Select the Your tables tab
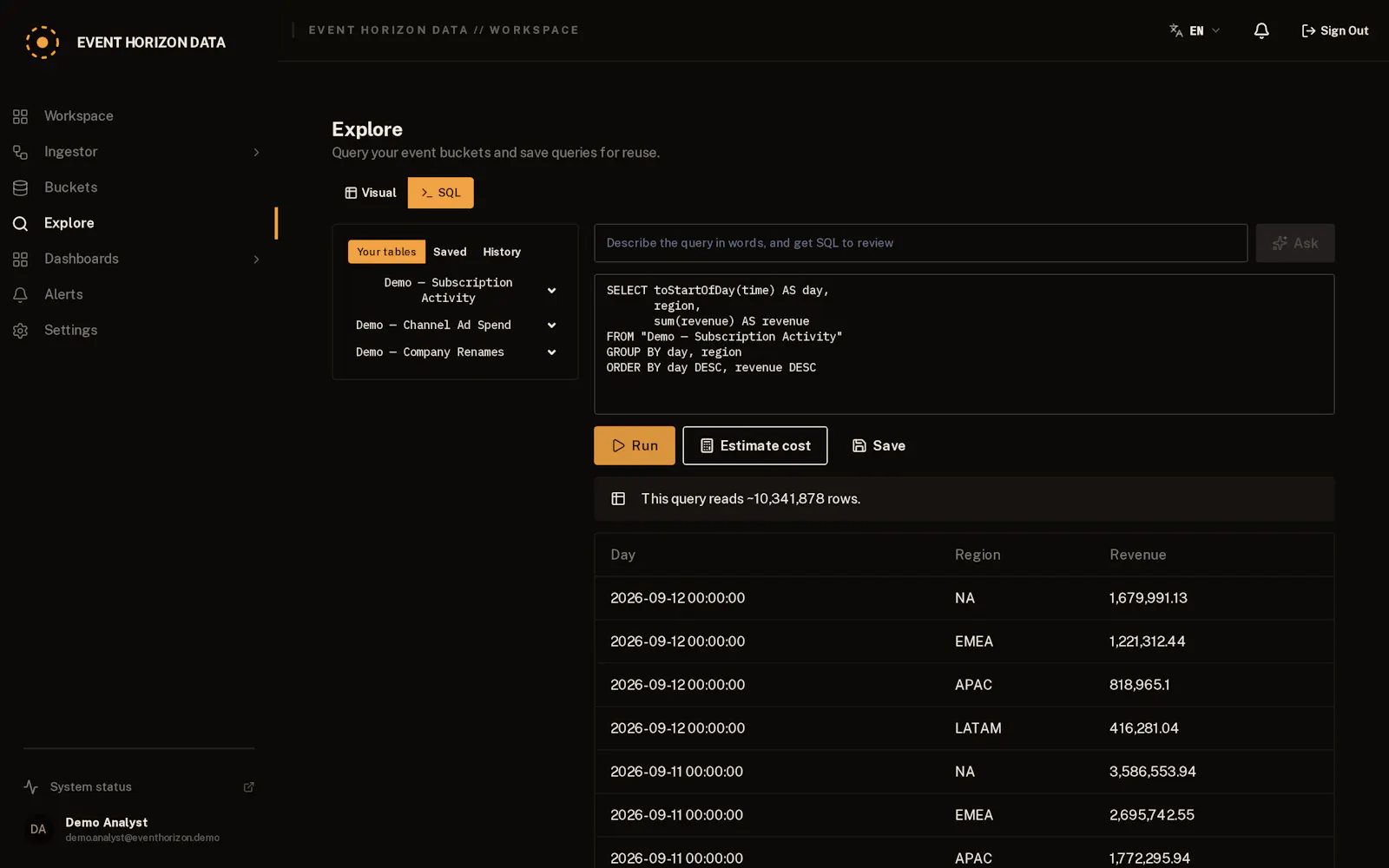1389x868 pixels. (x=386, y=252)
